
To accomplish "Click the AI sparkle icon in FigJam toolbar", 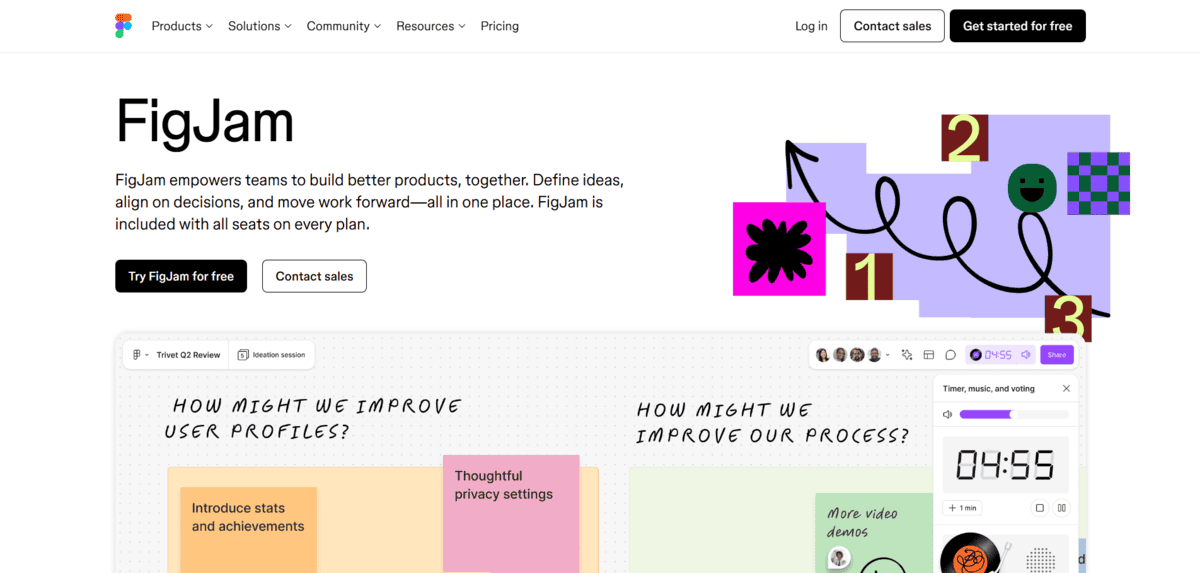I will click(907, 355).
